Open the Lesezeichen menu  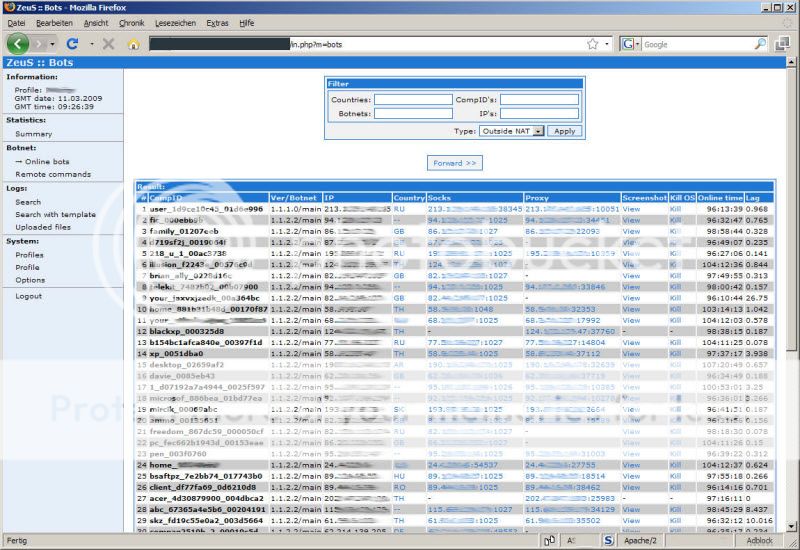176,22
